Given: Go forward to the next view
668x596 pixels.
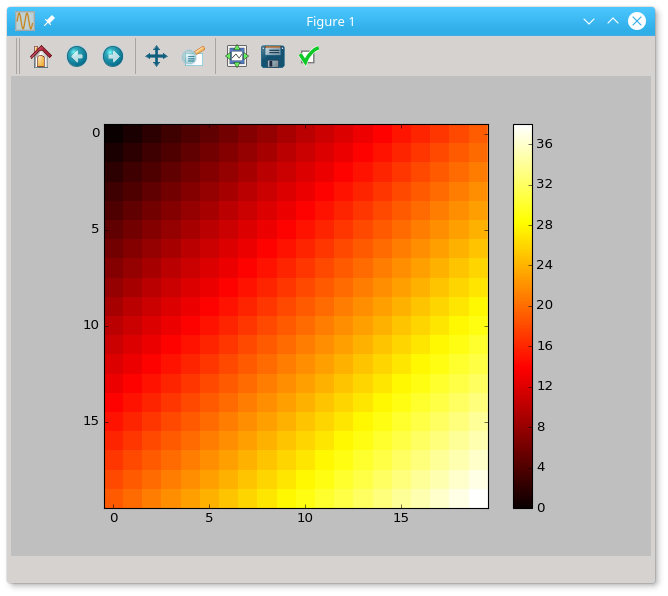Looking at the screenshot, I should (113, 57).
